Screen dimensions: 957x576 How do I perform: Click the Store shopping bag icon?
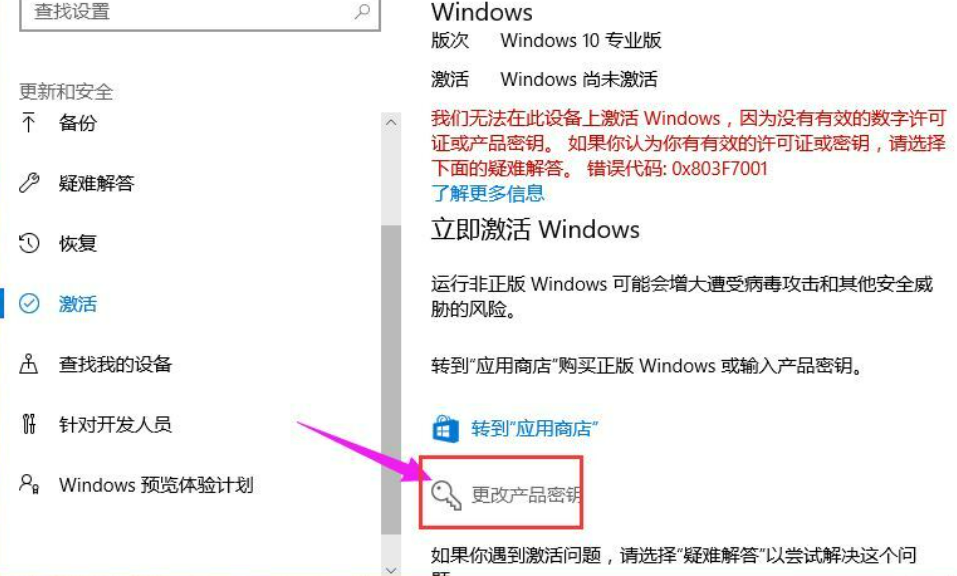[446, 428]
